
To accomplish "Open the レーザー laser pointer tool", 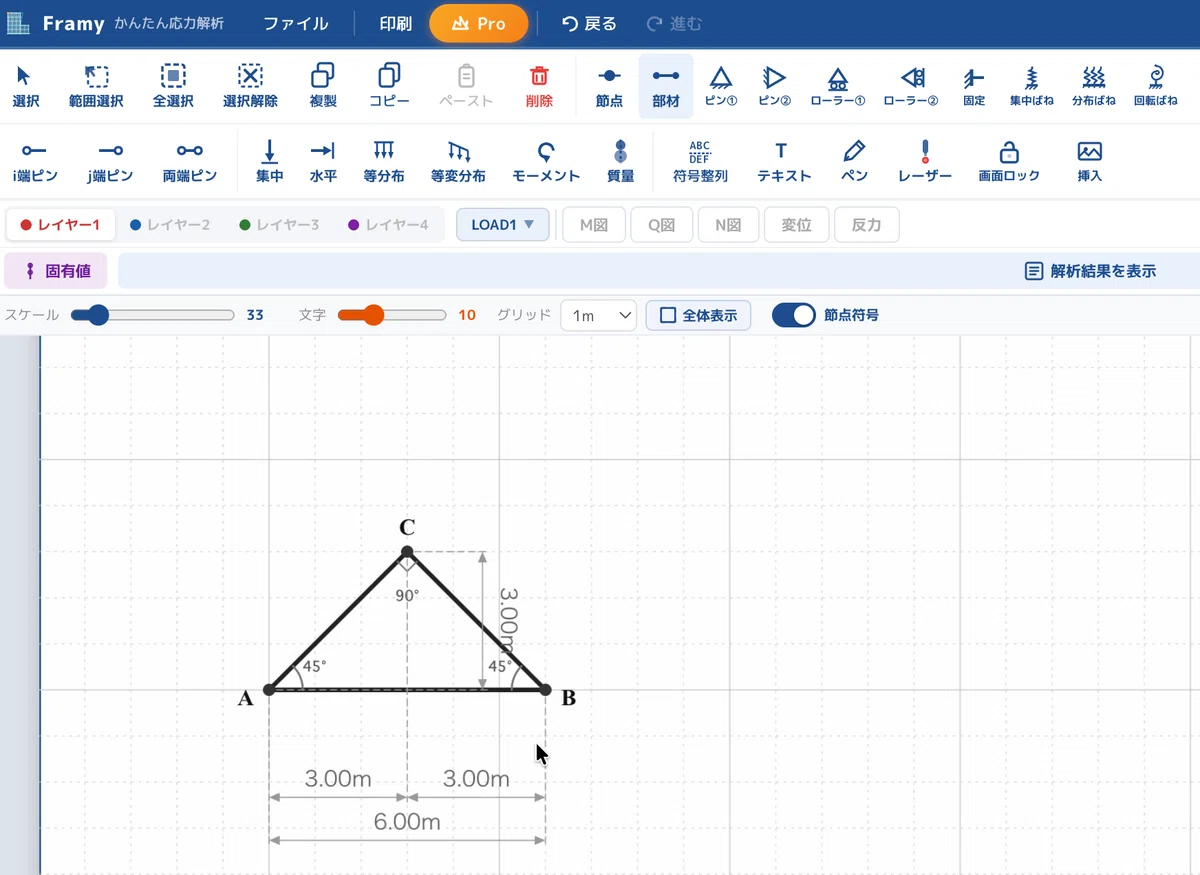I will 925,161.
